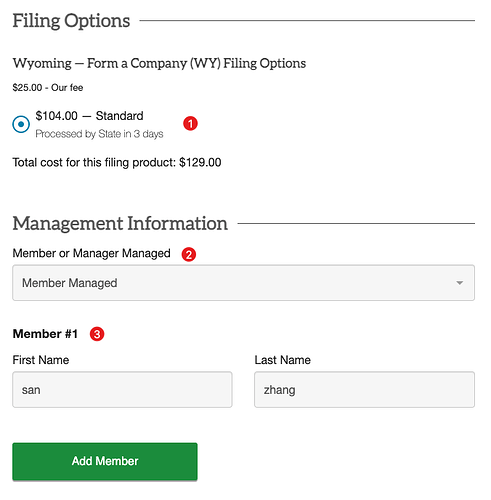
Task: Focus the First Name field containing "san"
Action: [x=122, y=390]
